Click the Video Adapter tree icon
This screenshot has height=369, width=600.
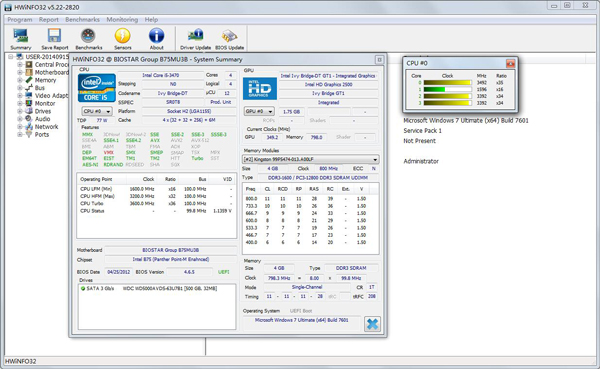point(29,96)
